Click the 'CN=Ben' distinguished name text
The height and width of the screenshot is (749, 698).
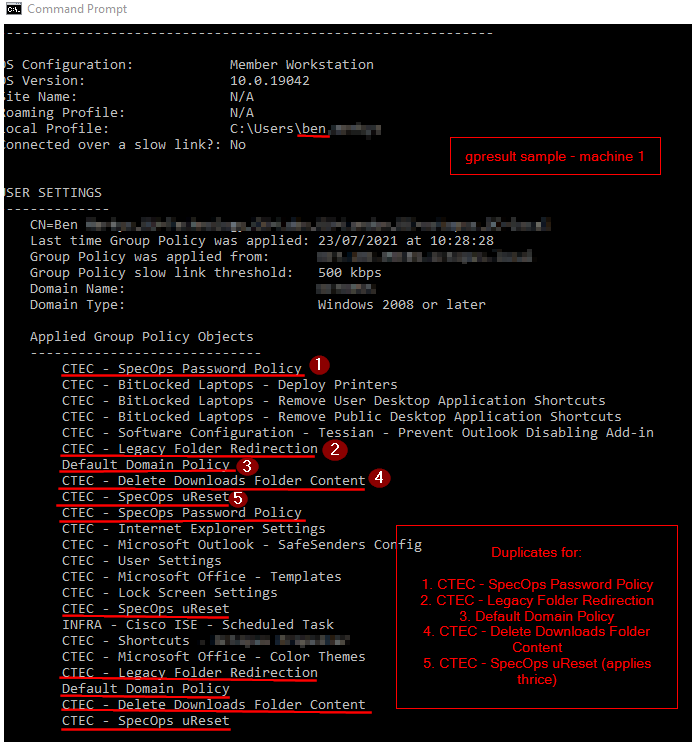(54, 225)
